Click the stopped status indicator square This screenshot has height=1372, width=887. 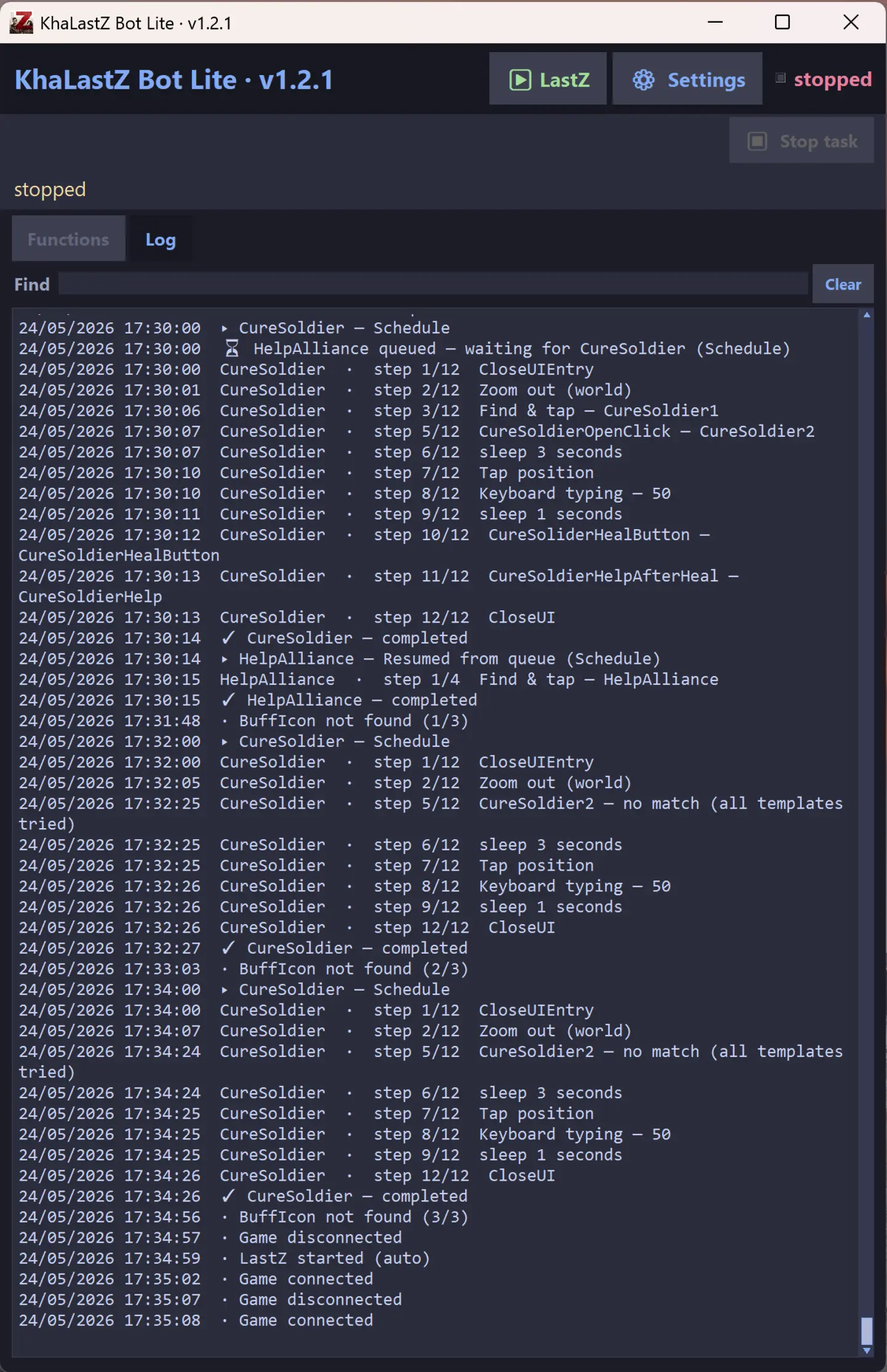[x=780, y=78]
